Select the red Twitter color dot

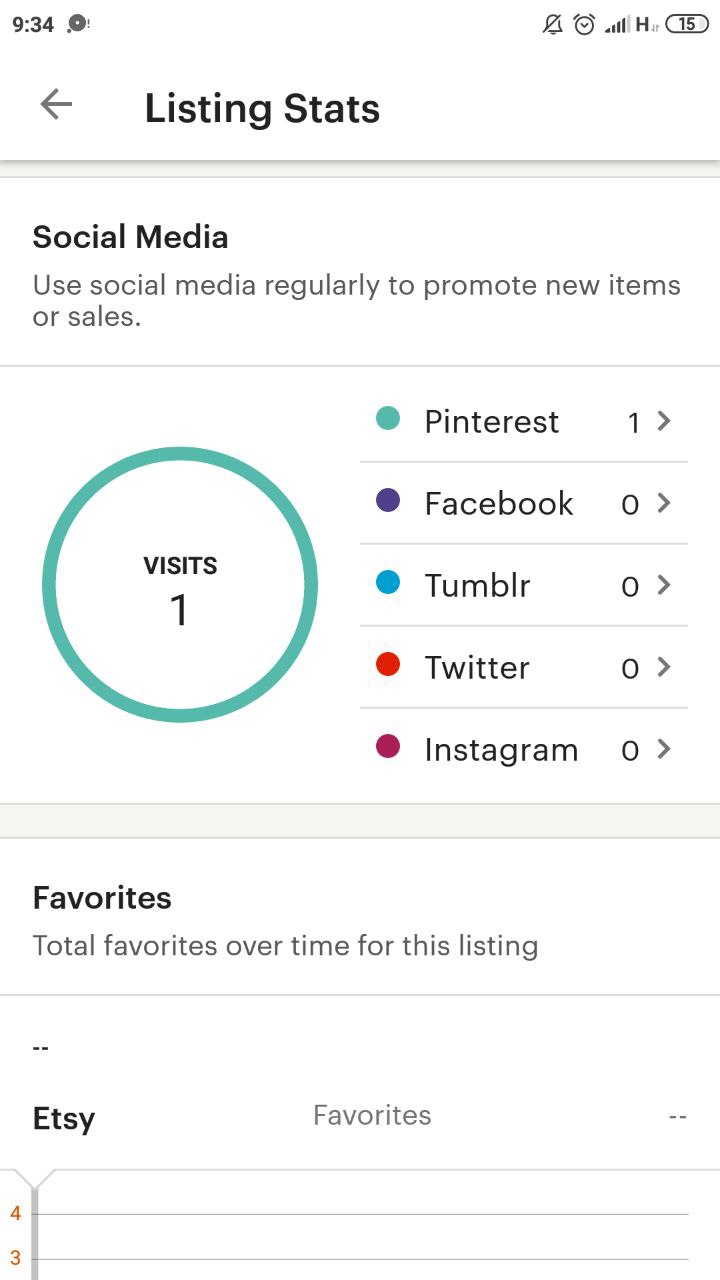tap(388, 665)
